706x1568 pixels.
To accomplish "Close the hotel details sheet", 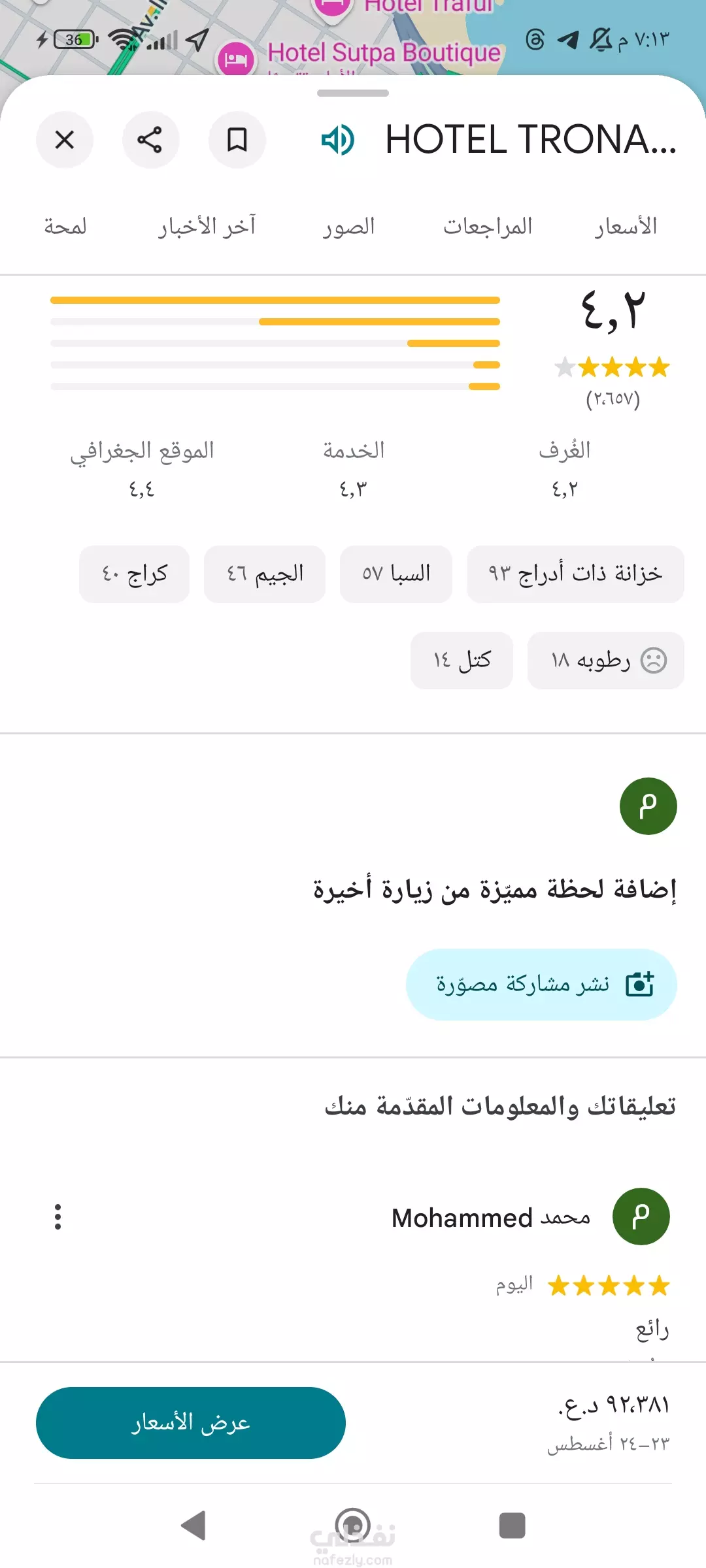I will click(x=65, y=140).
